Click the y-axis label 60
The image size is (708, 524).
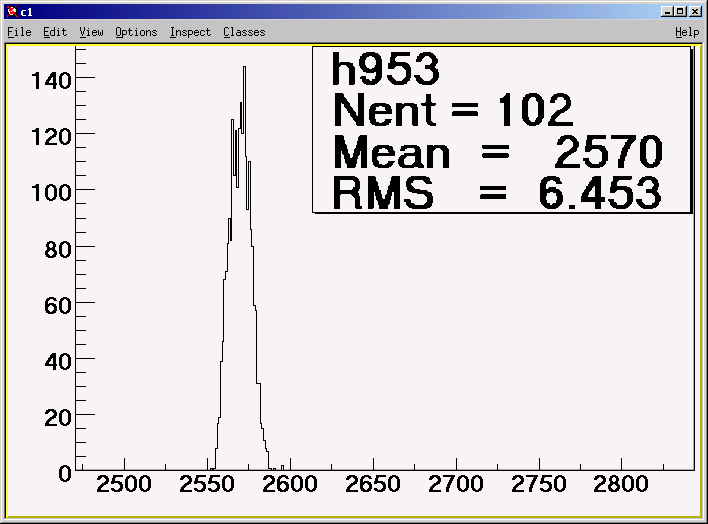point(58,306)
